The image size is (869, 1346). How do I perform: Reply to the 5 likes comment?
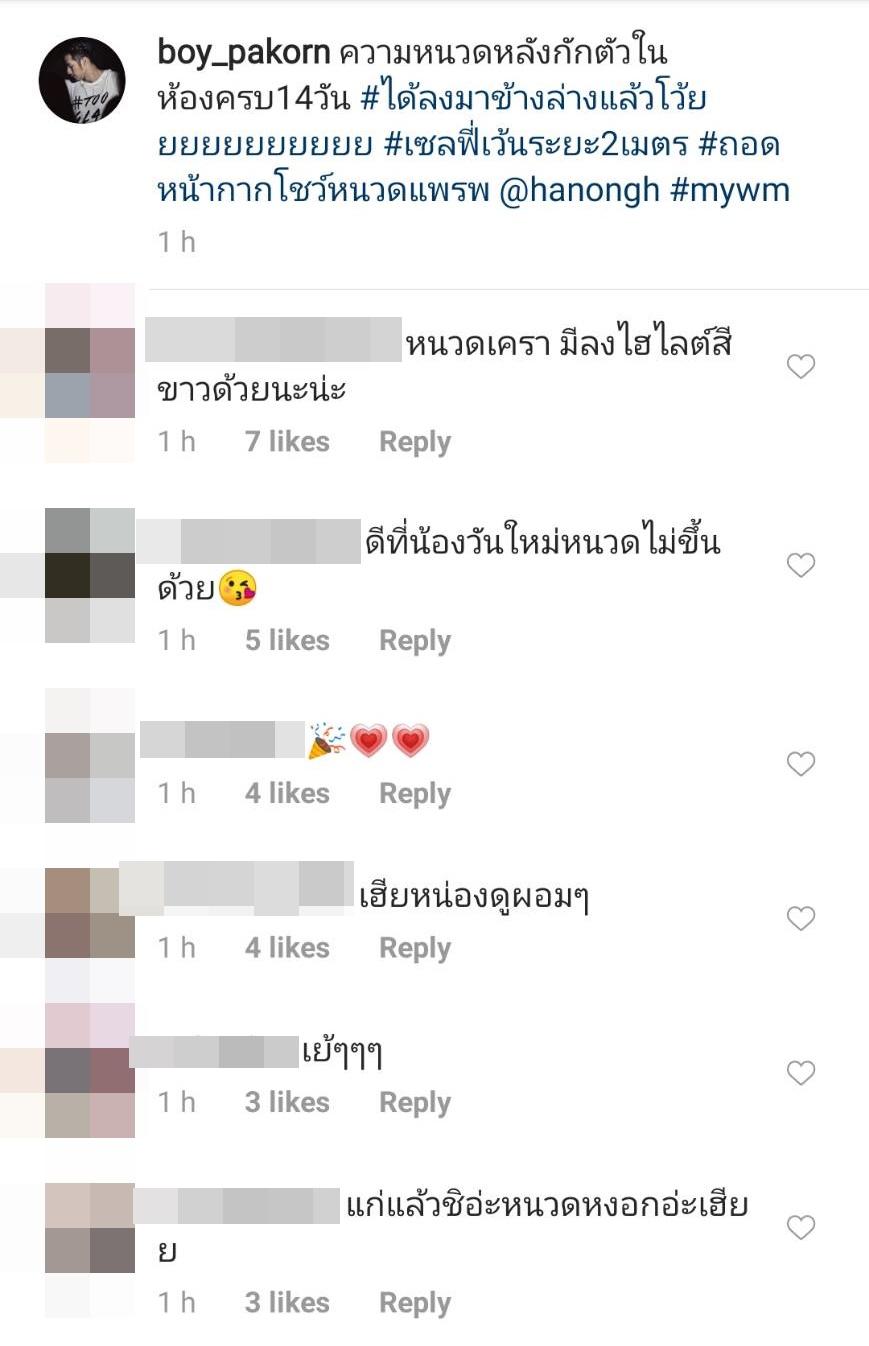tap(415, 641)
